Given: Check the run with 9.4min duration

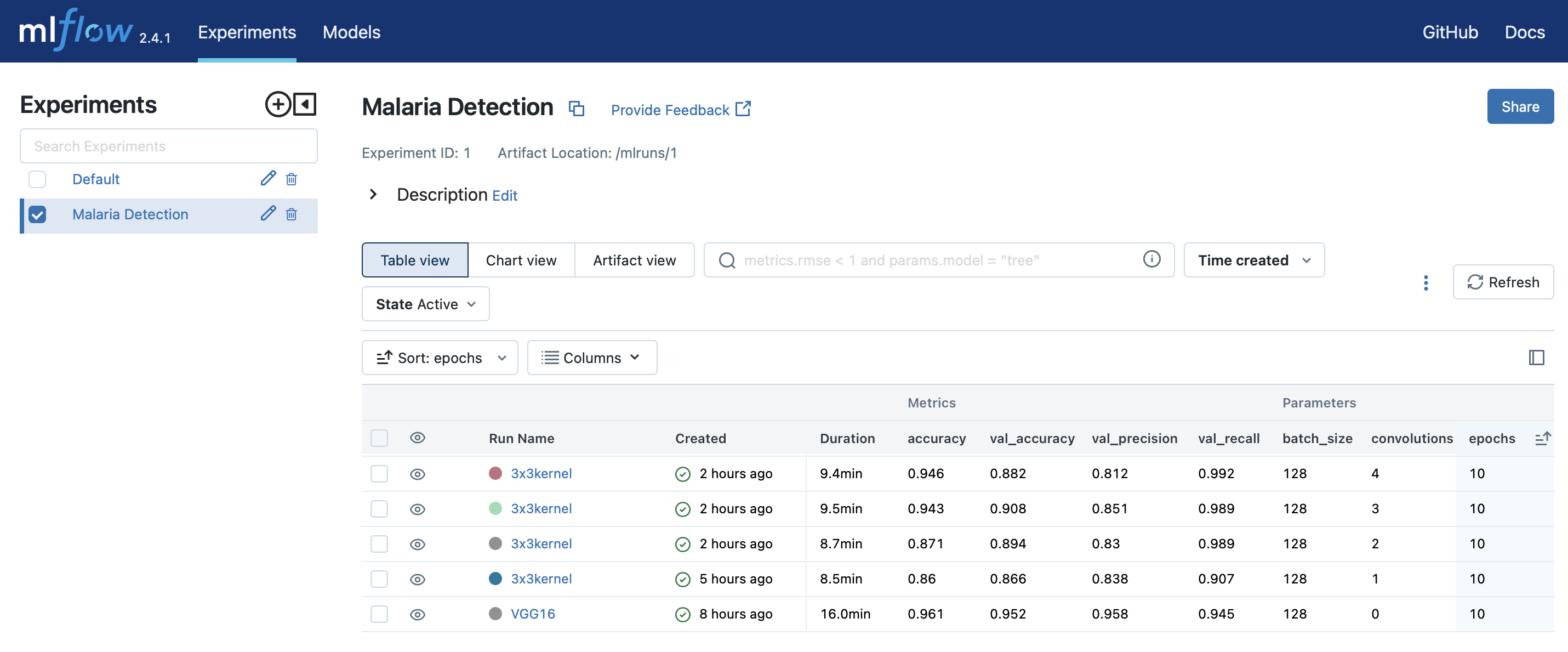Looking at the screenshot, I should tap(379, 474).
